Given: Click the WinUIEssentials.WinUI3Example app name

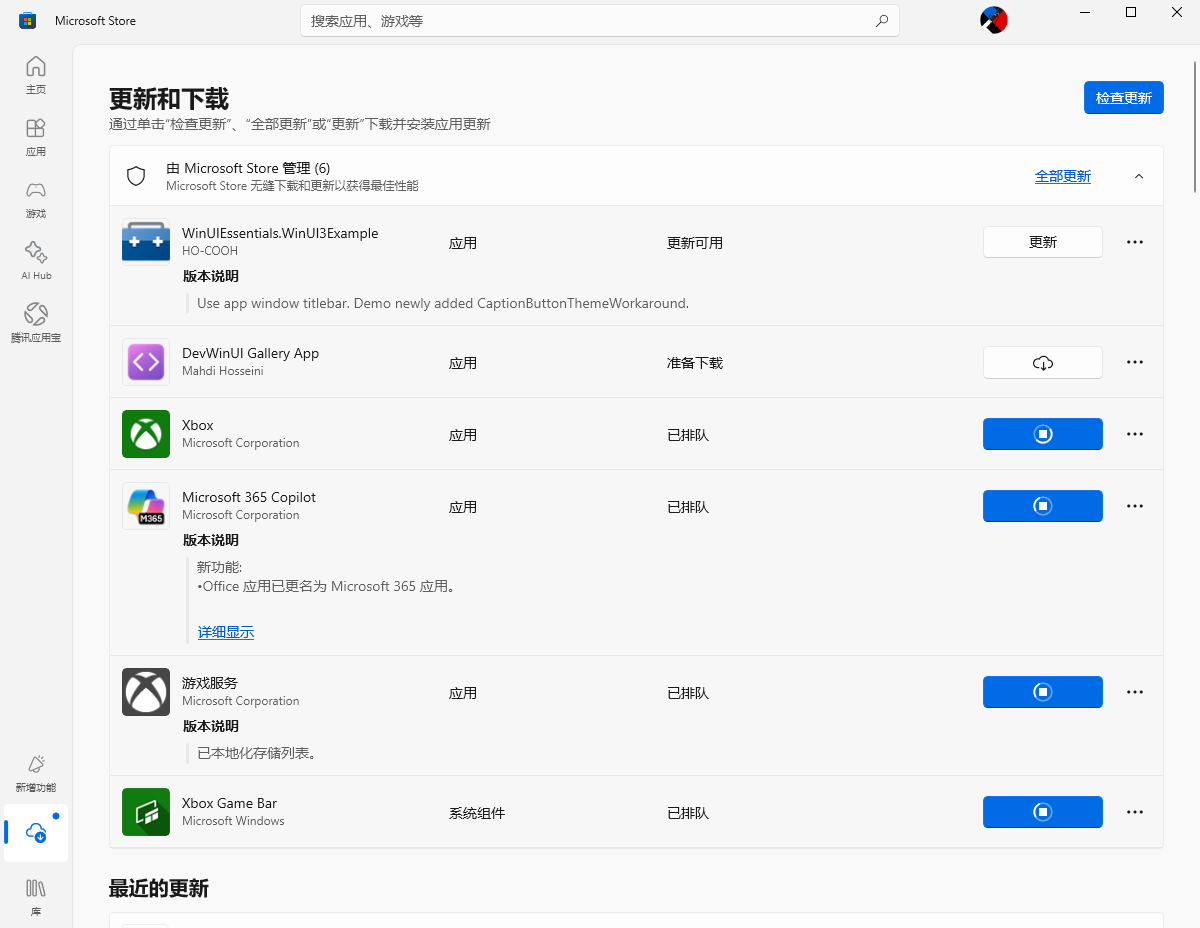Looking at the screenshot, I should [280, 233].
